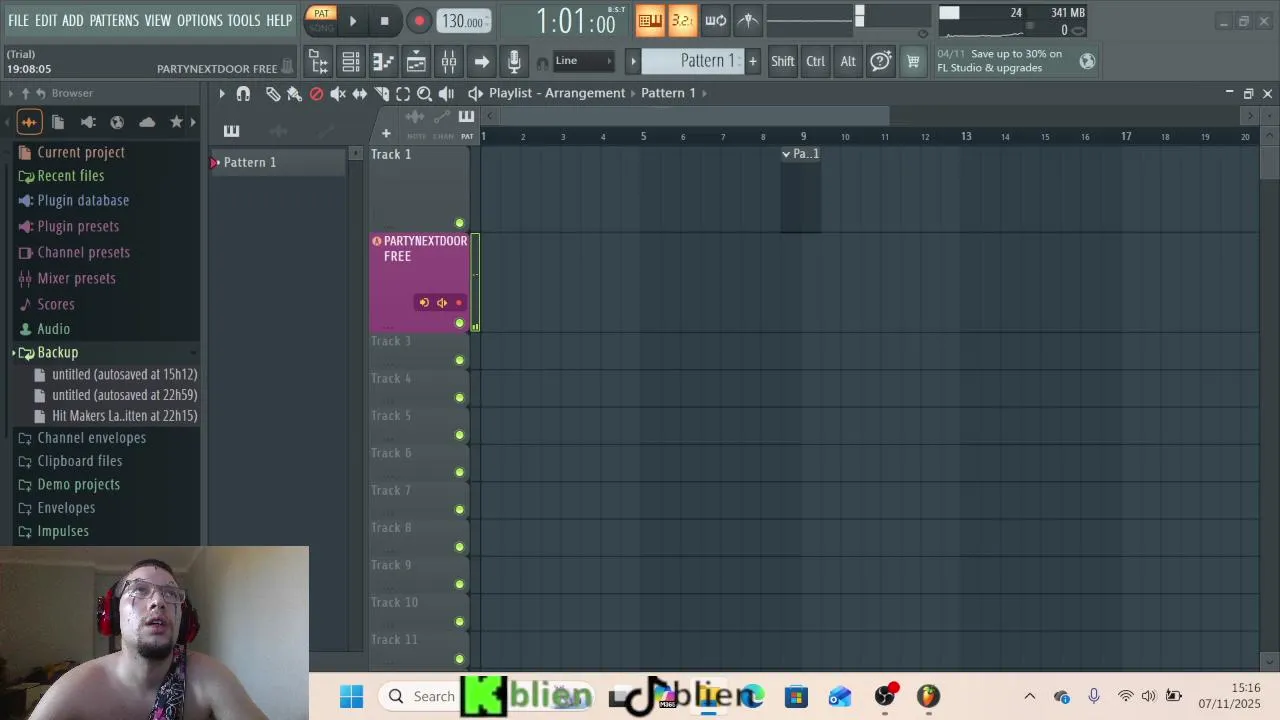Mute Track 8 with its green light
This screenshot has height=720, width=1280.
459,547
